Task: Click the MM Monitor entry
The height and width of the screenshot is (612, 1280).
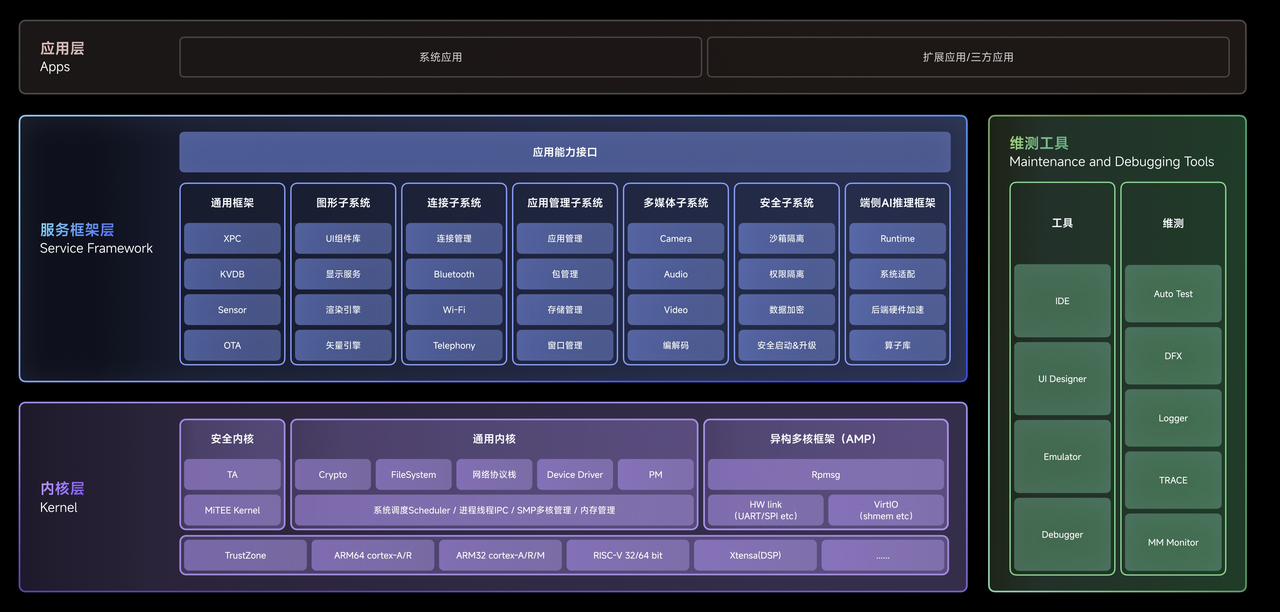Action: click(1172, 542)
